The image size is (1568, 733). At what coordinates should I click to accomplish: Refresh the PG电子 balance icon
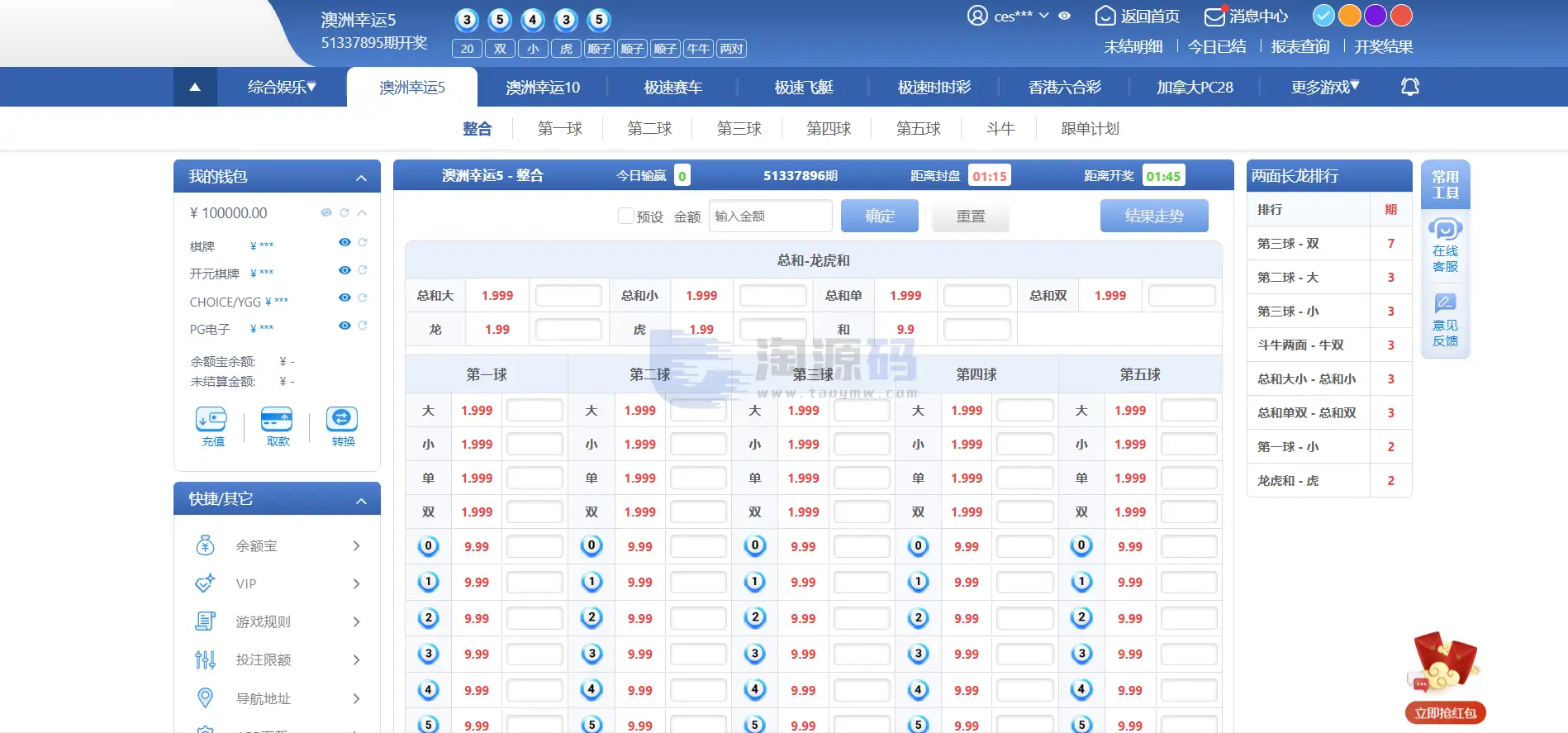(363, 326)
